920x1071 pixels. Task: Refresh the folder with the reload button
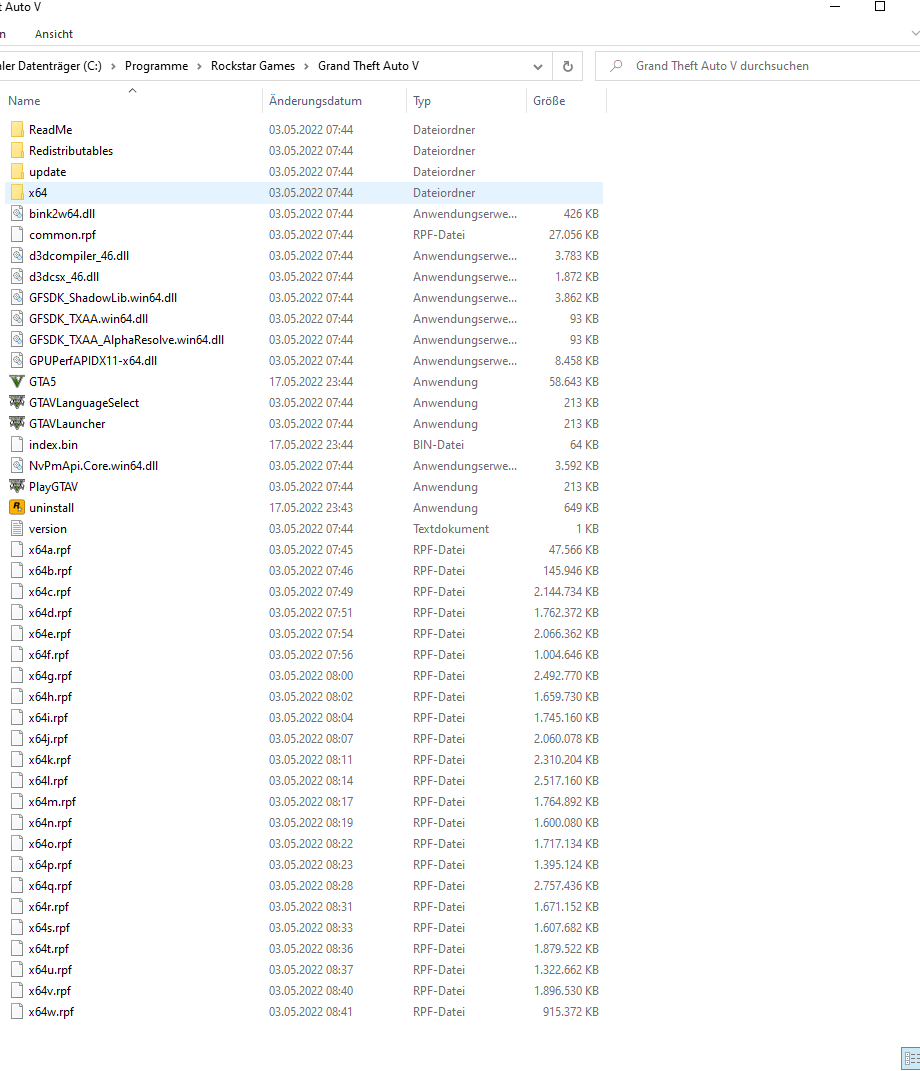pos(568,66)
